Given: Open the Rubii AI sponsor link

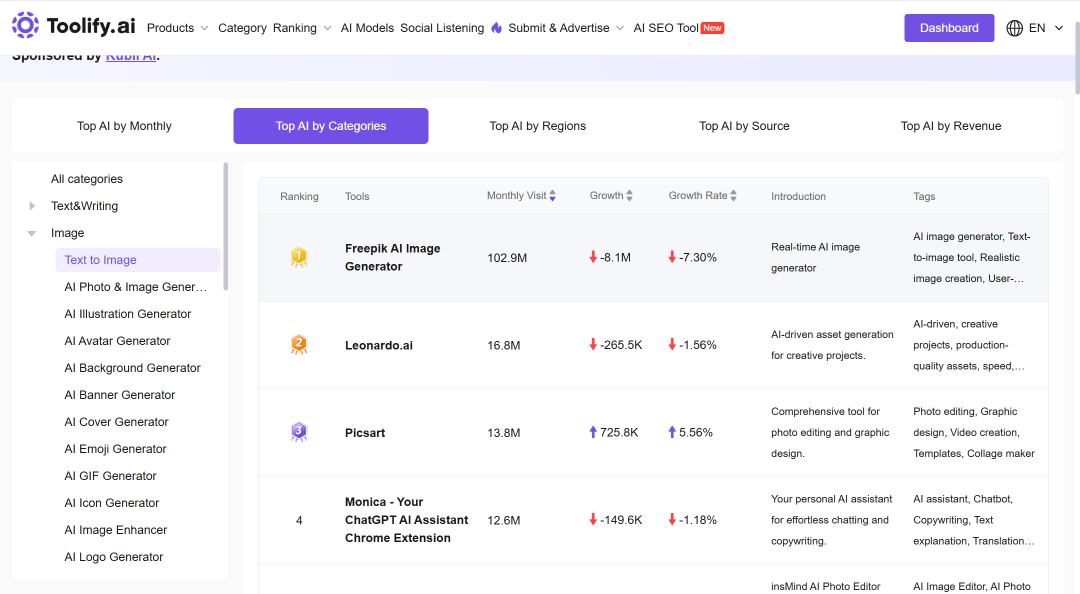Looking at the screenshot, I should 131,57.
